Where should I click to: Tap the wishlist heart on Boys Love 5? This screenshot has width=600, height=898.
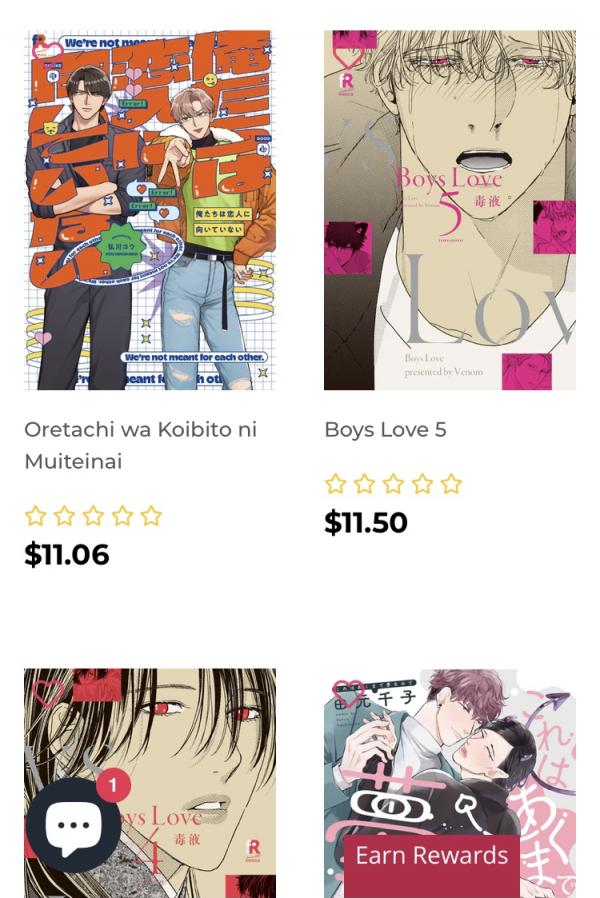[x=348, y=58]
